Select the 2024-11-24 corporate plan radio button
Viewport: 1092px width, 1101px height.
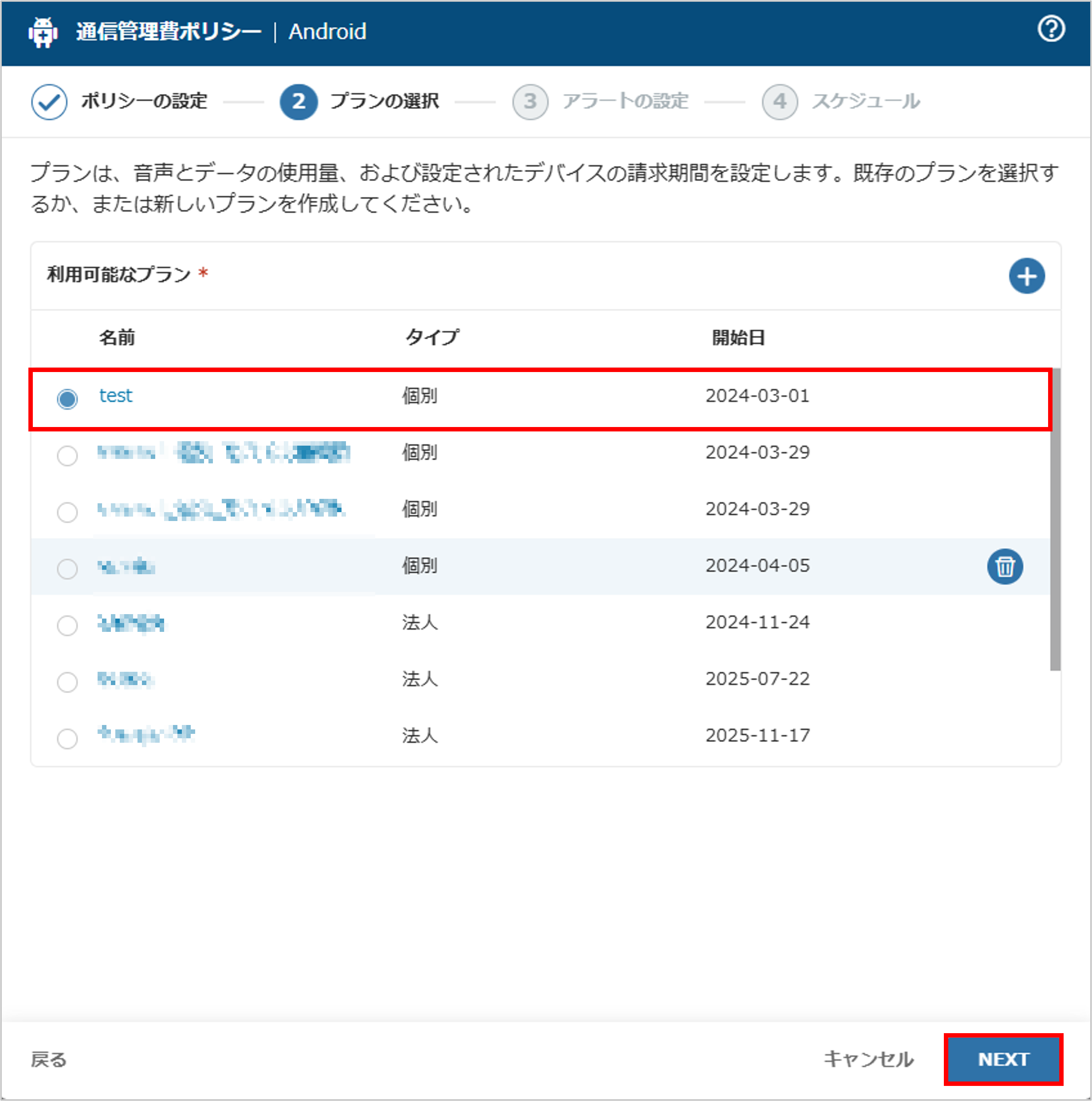pyautogui.click(x=67, y=625)
